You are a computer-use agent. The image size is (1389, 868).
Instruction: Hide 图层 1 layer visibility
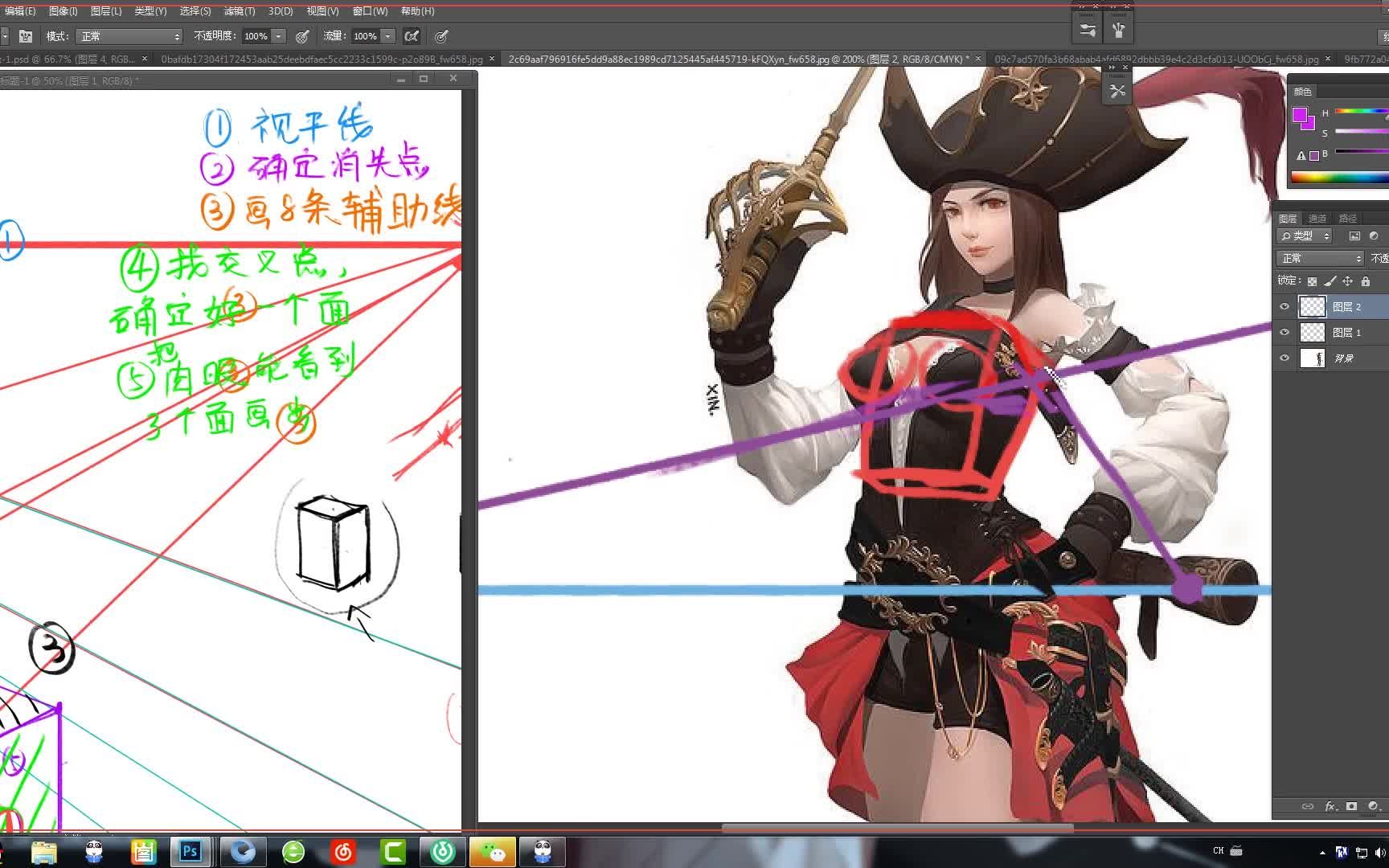click(1285, 333)
